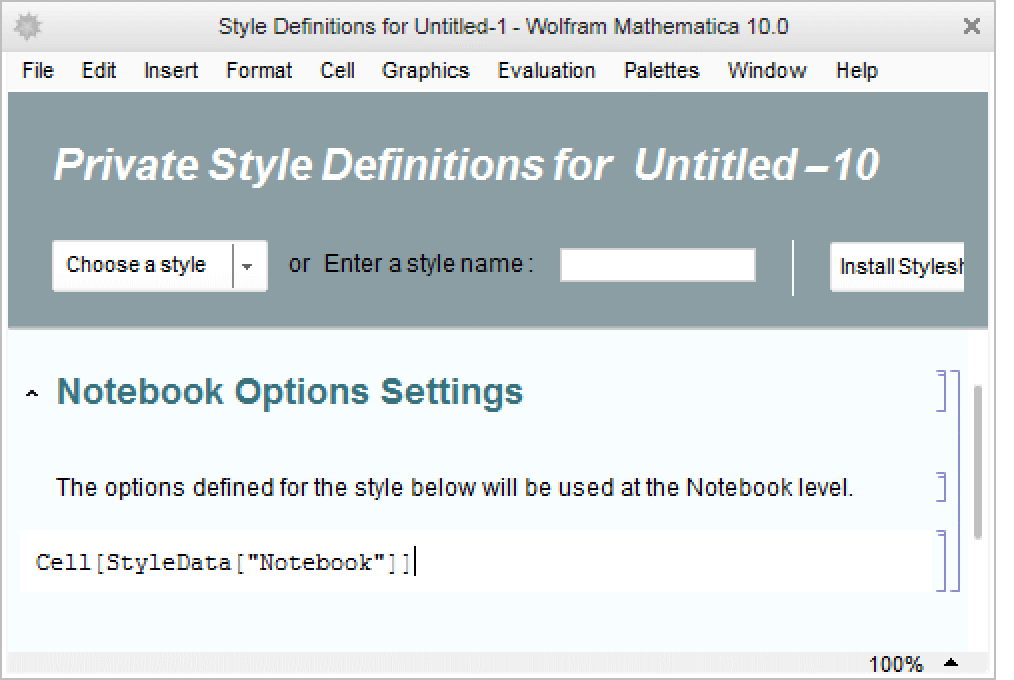The image size is (1014, 680).
Task: Collapse the Notebook Options Settings section
Action: point(33,394)
